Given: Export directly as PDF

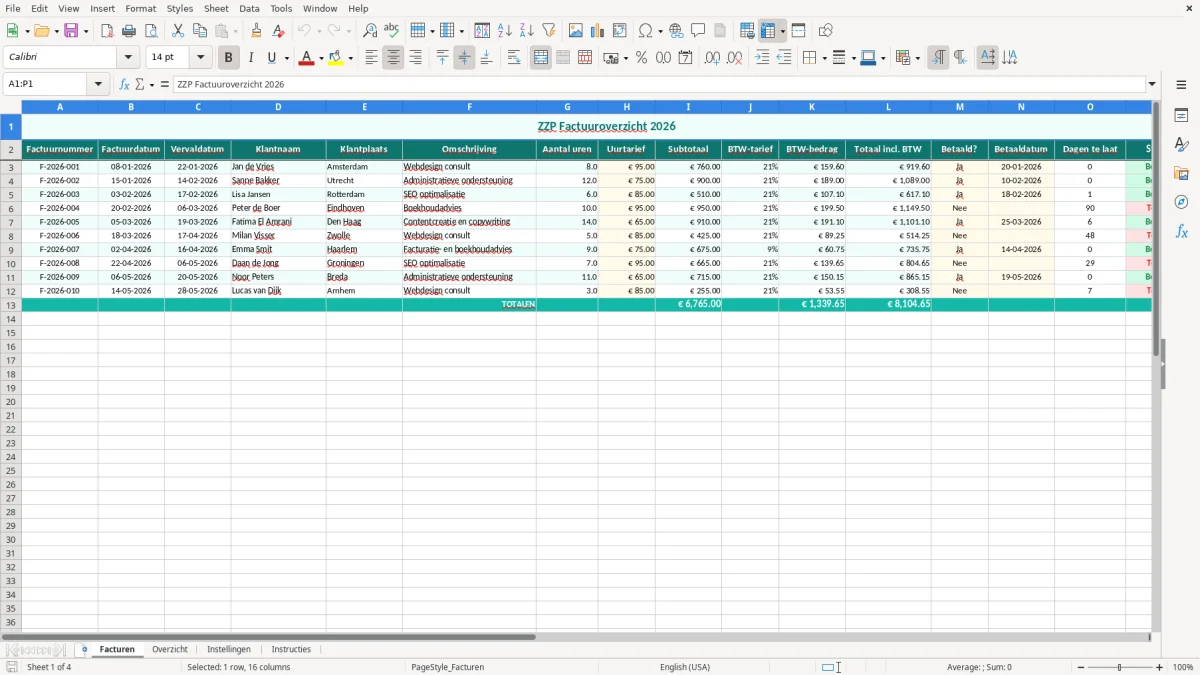Looking at the screenshot, I should [107, 31].
